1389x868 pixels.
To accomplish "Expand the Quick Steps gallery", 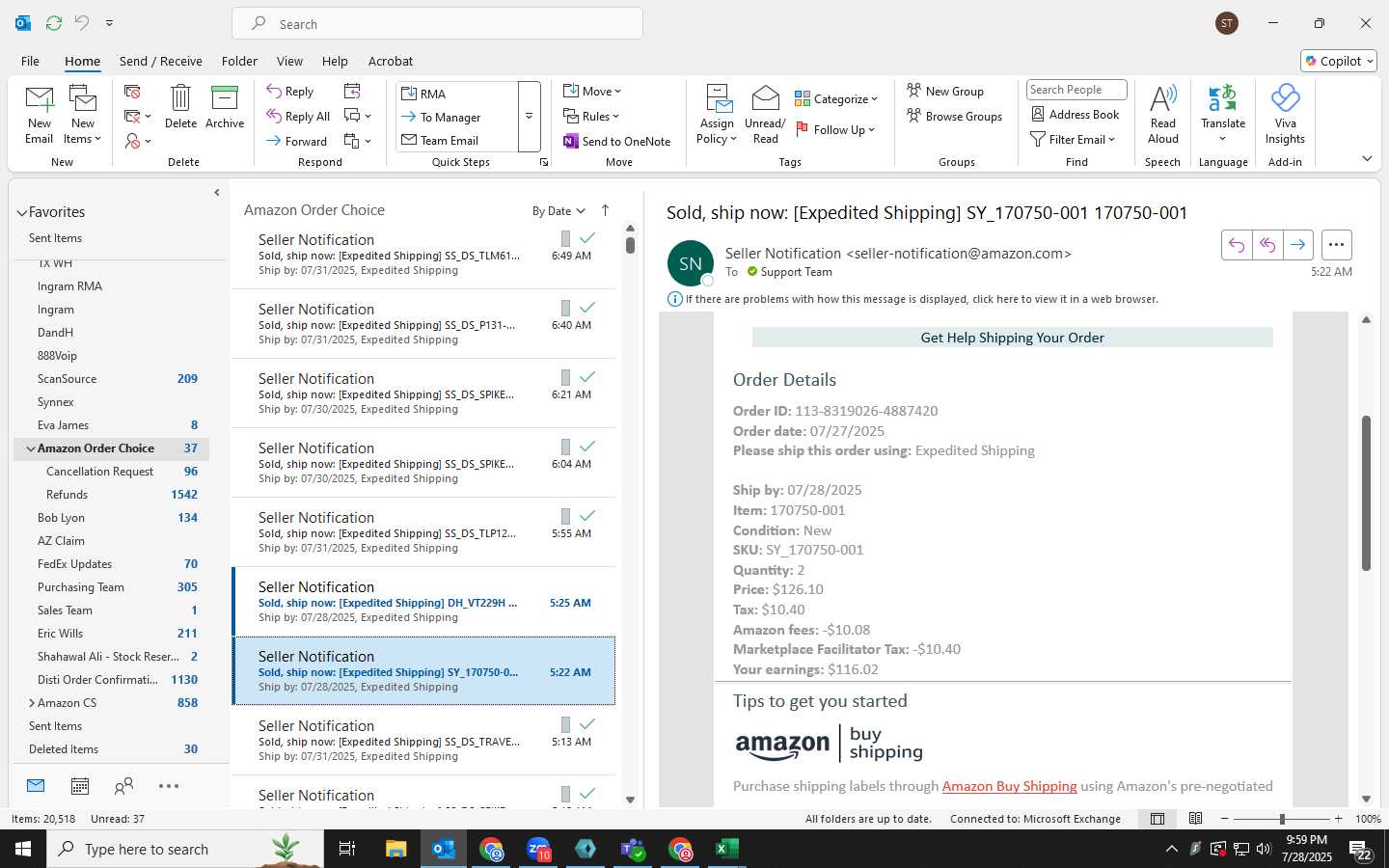I will 529,117.
